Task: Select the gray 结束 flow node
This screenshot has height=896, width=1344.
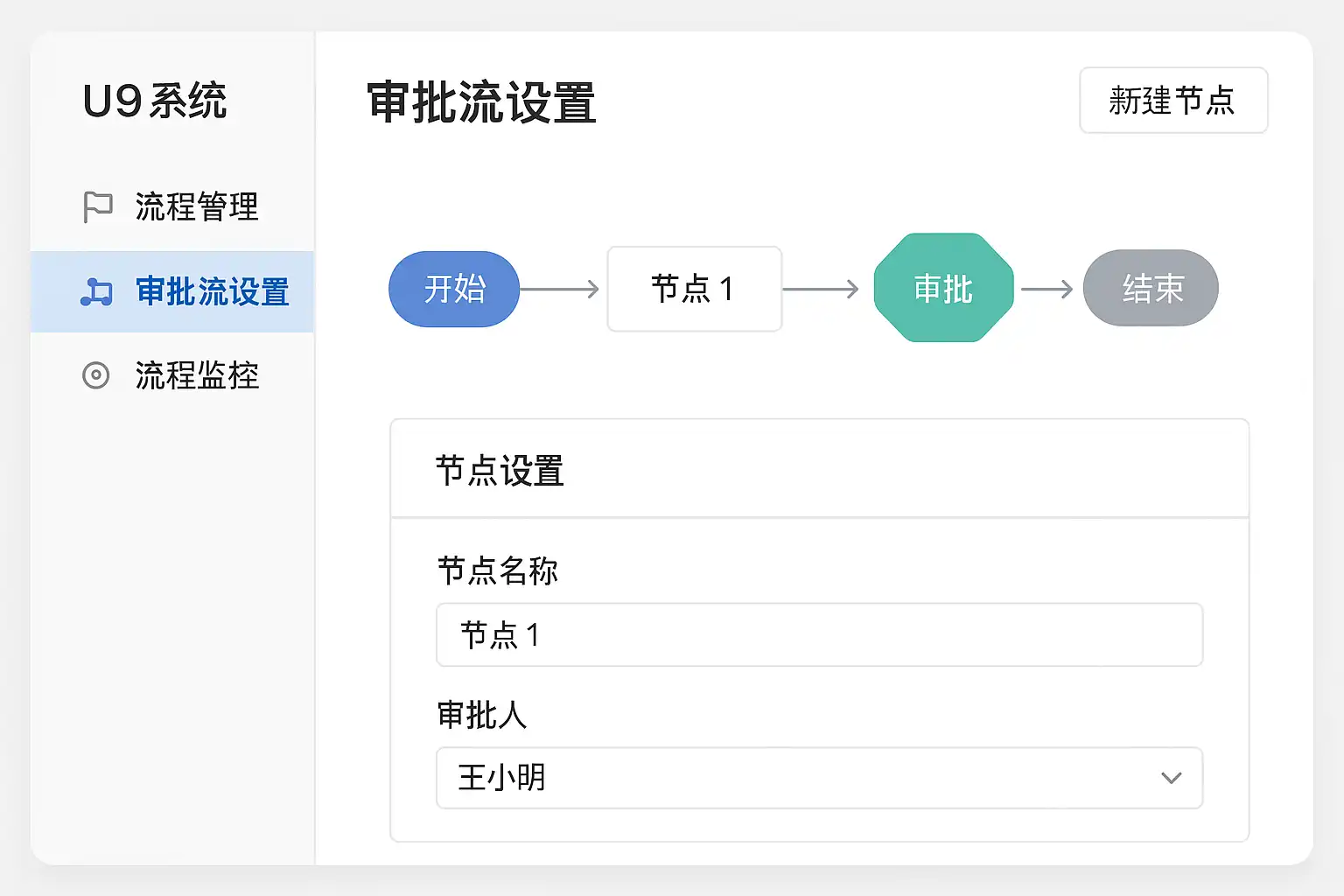Action: pos(1151,289)
